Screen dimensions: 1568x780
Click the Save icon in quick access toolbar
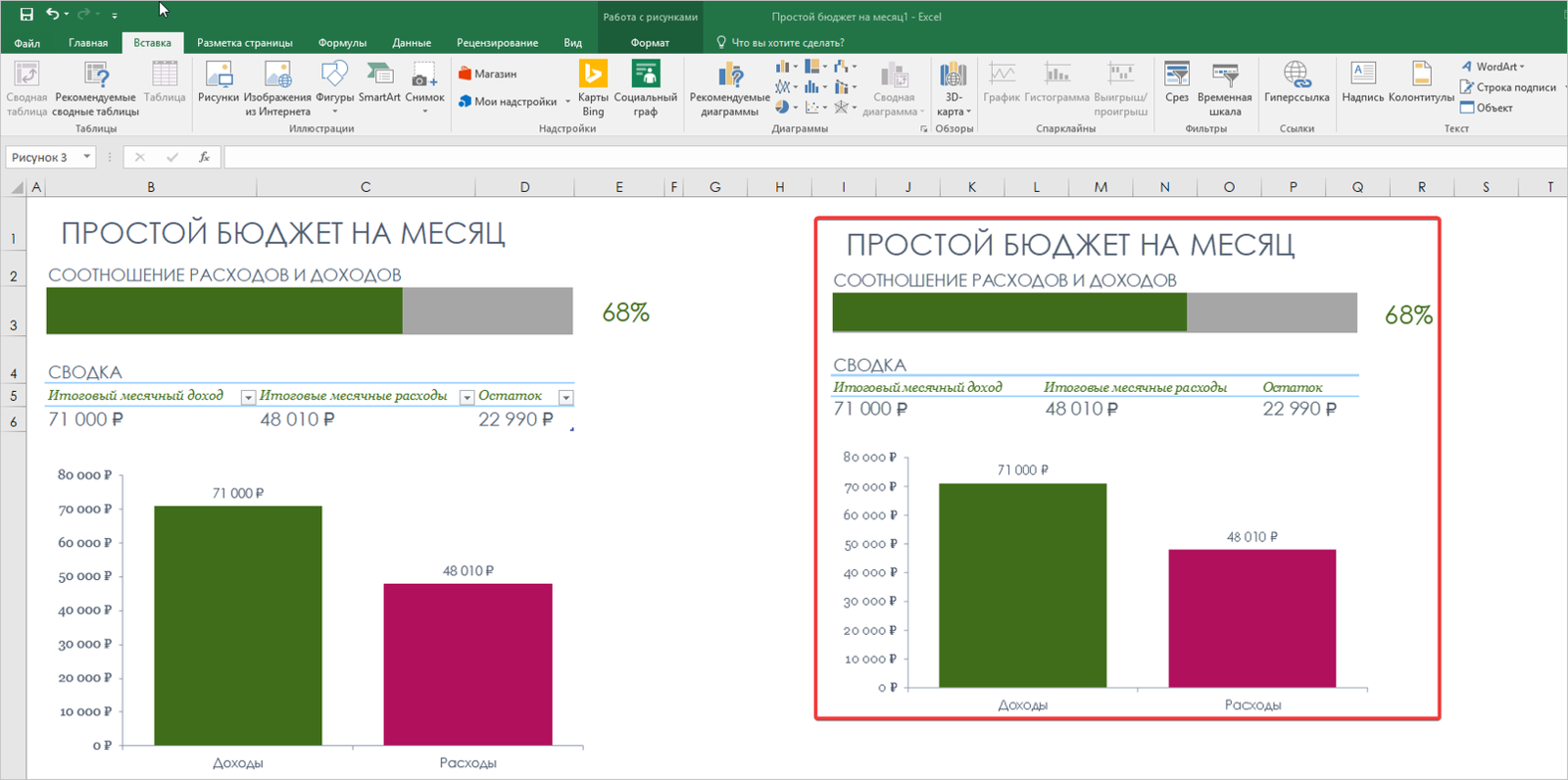point(26,14)
